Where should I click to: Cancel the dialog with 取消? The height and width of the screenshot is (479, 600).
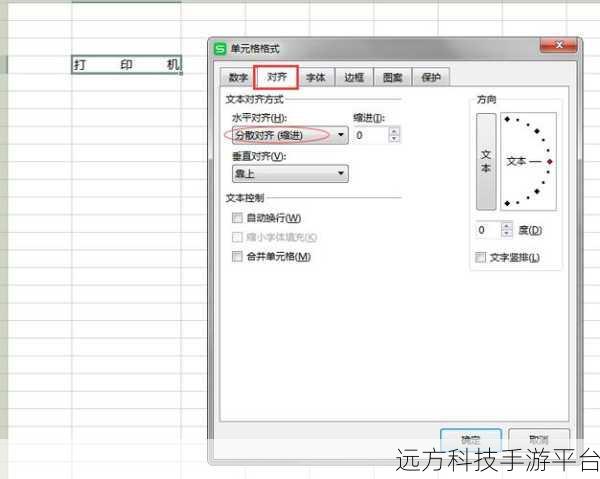[x=539, y=440]
